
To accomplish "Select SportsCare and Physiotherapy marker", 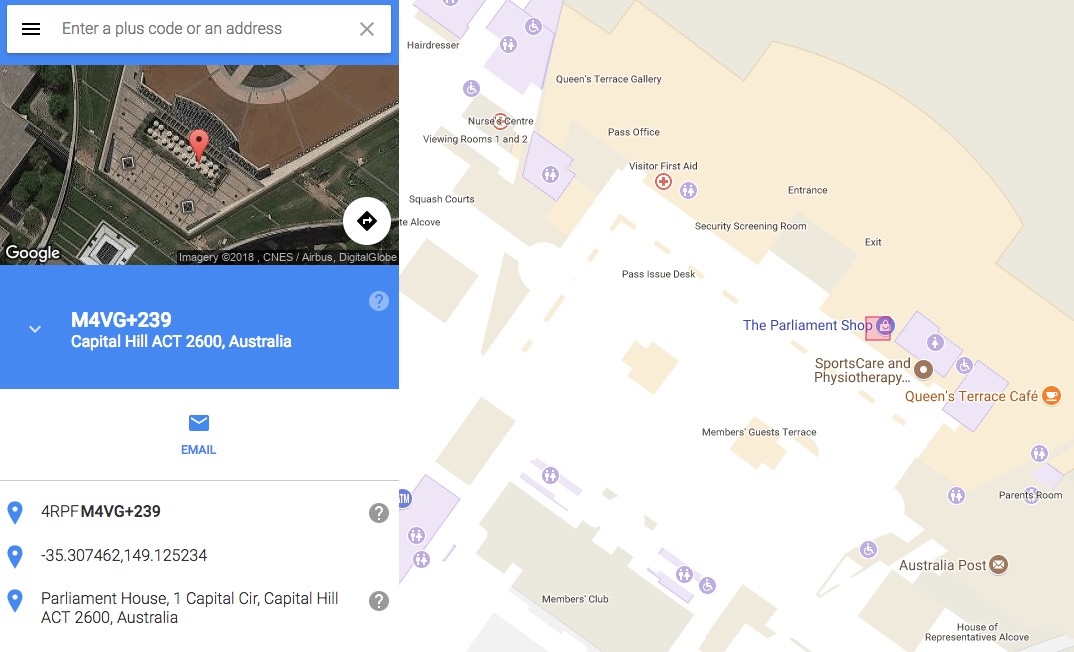I will [x=923, y=370].
